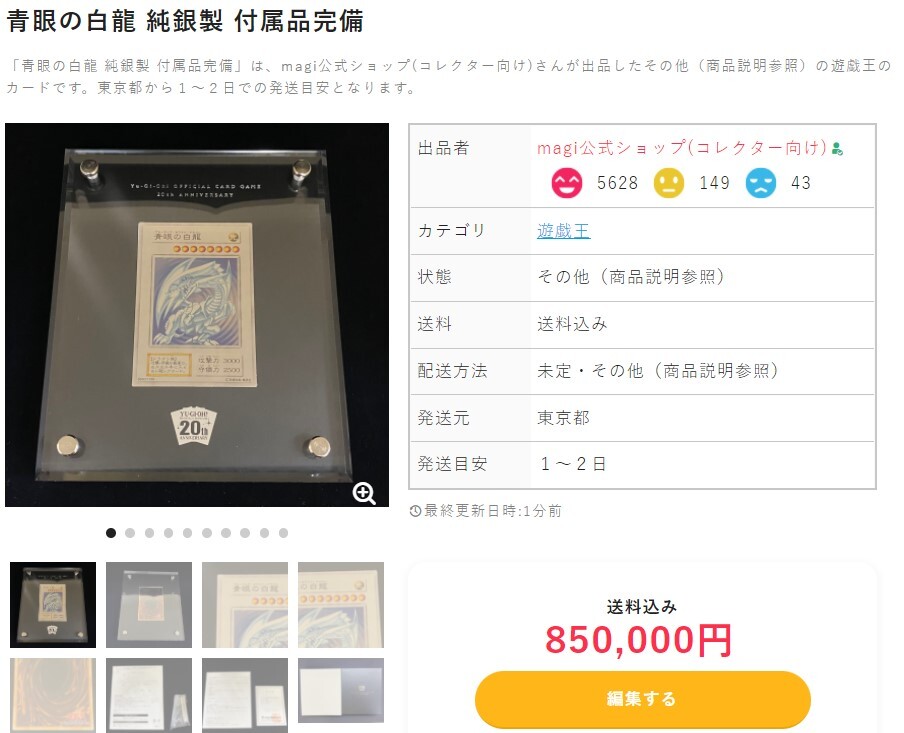The image size is (904, 733).
Task: Open the second thumbnail showing frame back
Action: click(149, 605)
